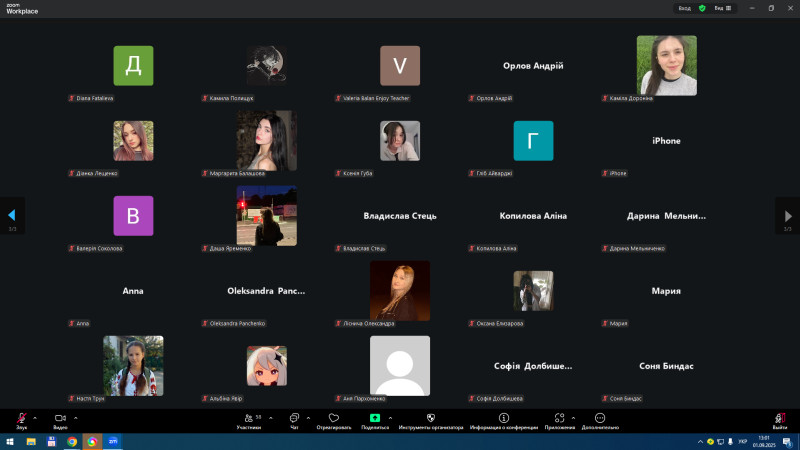Leave the meeting with Выйти
Image resolution: width=800 pixels, height=450 pixels.
(x=779, y=418)
